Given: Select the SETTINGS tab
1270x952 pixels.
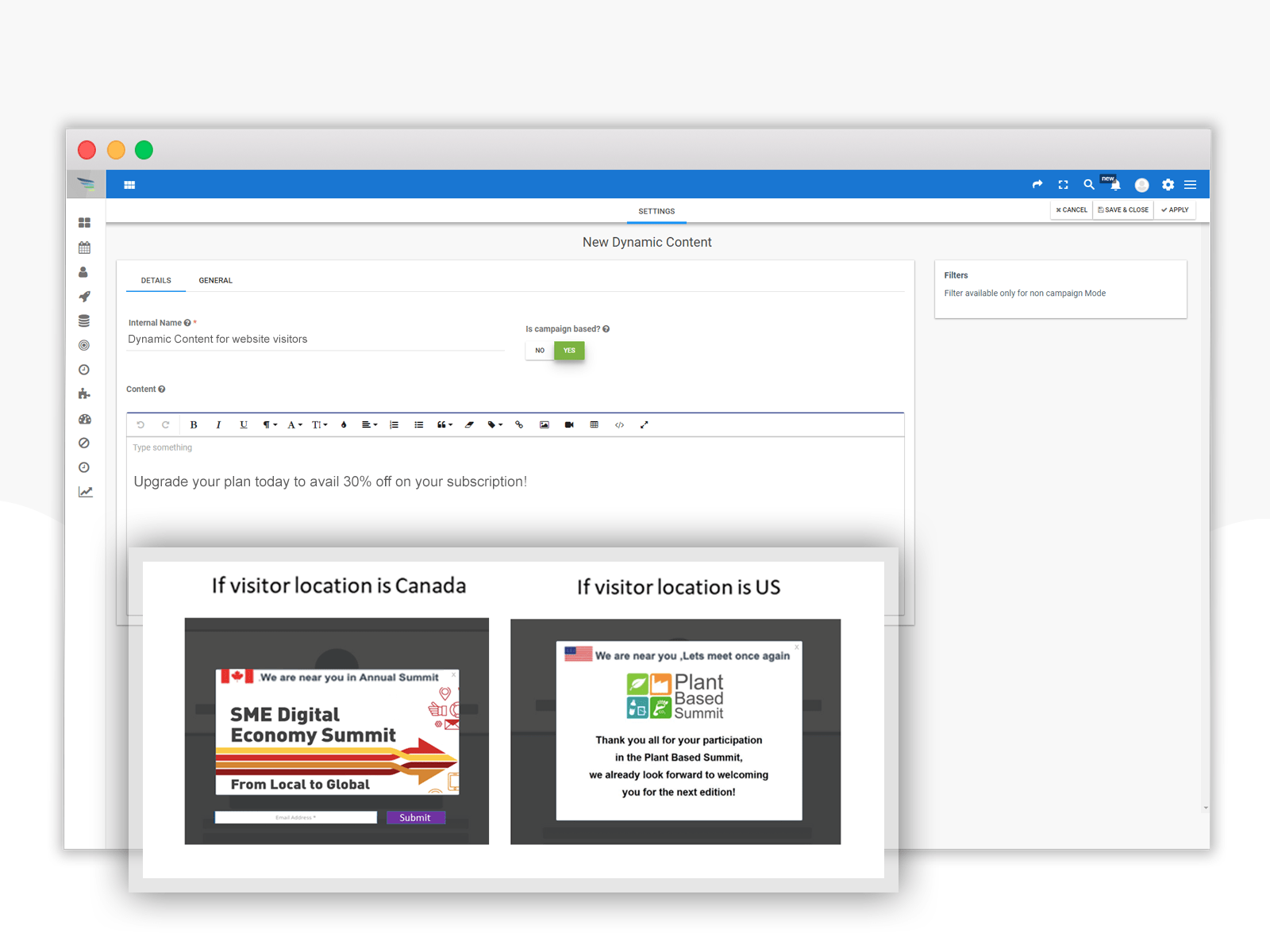Looking at the screenshot, I should coord(656,212).
